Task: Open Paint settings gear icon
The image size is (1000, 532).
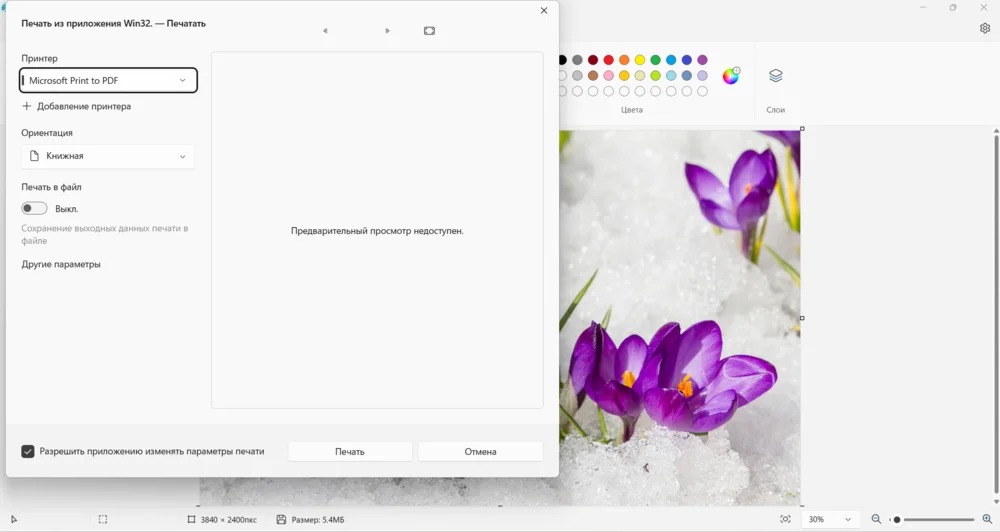Action: click(x=985, y=28)
